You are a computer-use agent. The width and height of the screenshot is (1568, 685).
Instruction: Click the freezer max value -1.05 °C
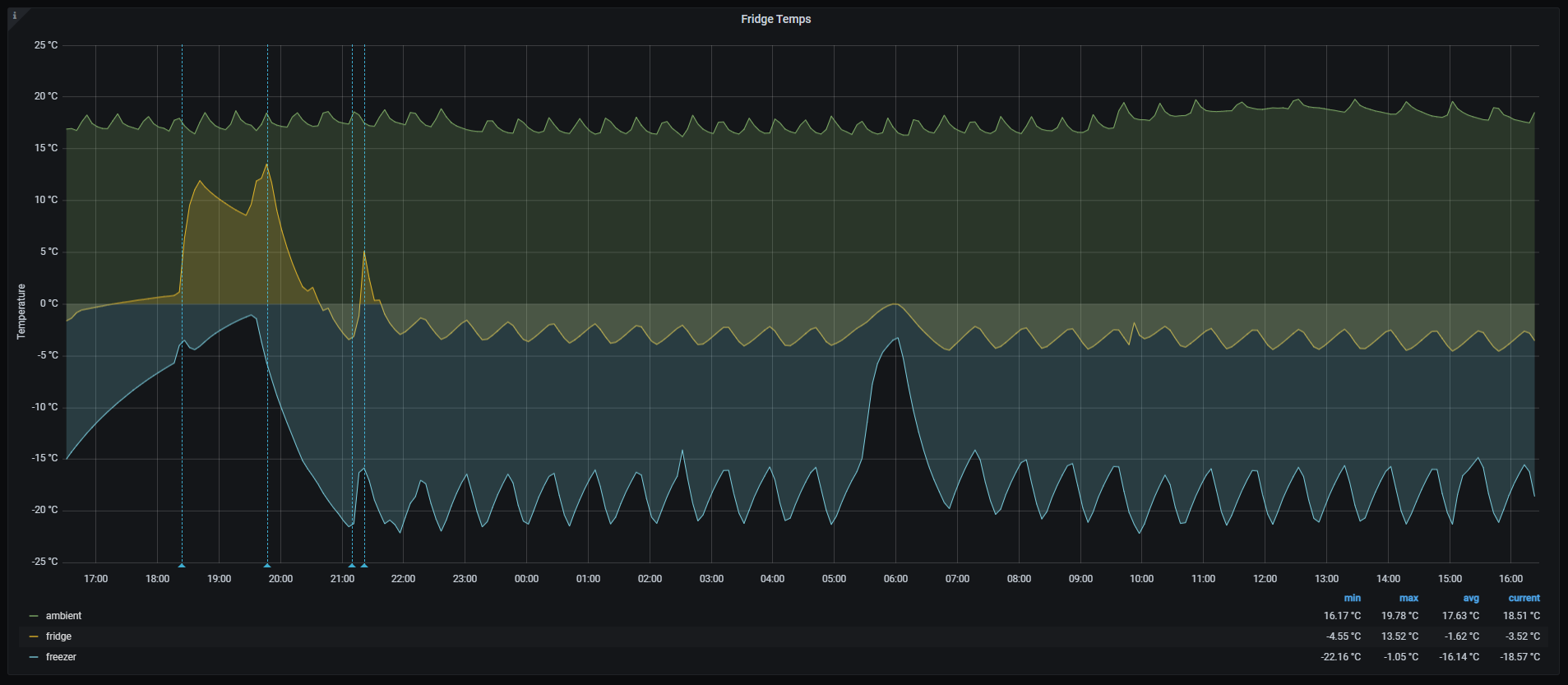(1401, 657)
